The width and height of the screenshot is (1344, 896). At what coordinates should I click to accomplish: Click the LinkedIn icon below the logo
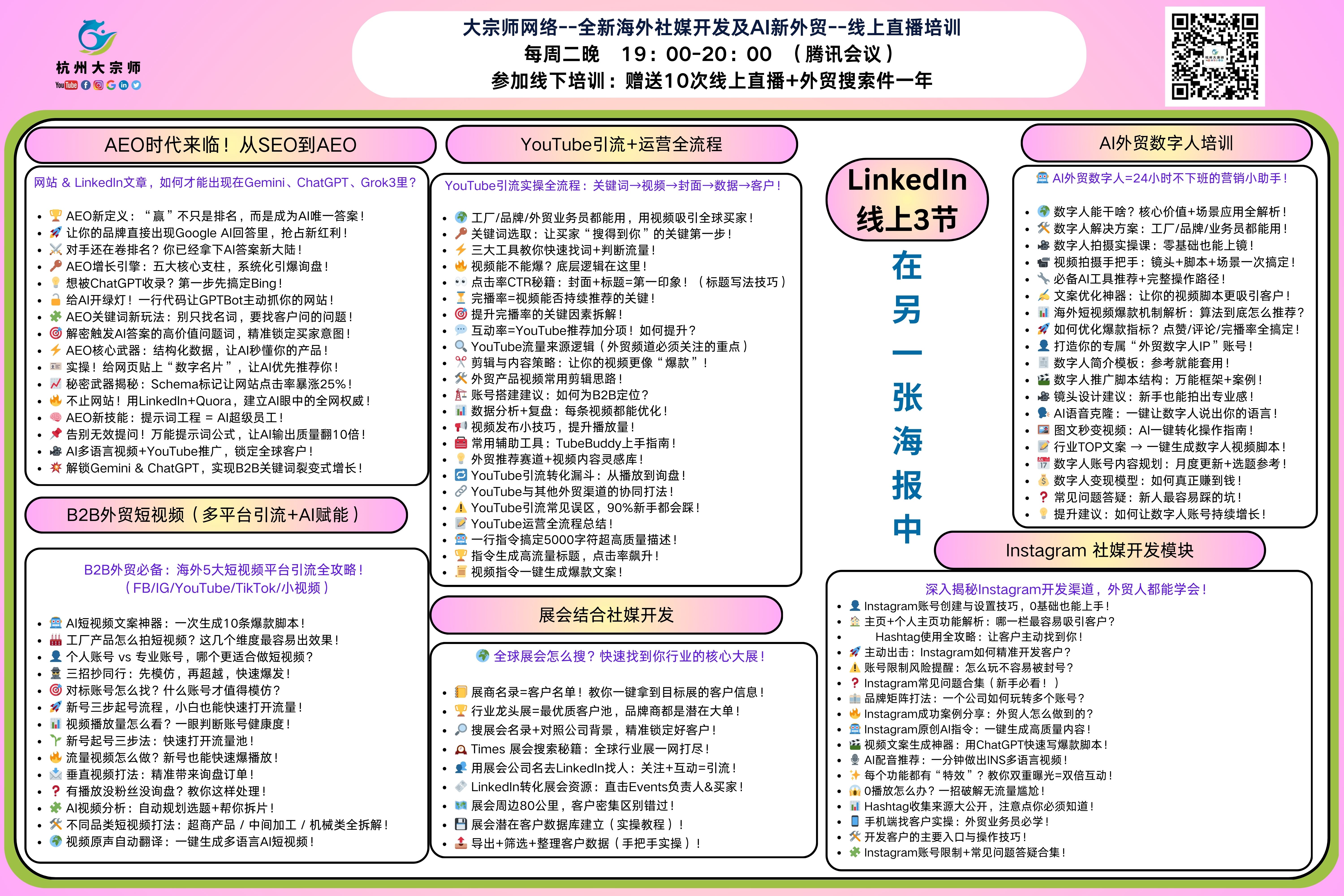[123, 85]
